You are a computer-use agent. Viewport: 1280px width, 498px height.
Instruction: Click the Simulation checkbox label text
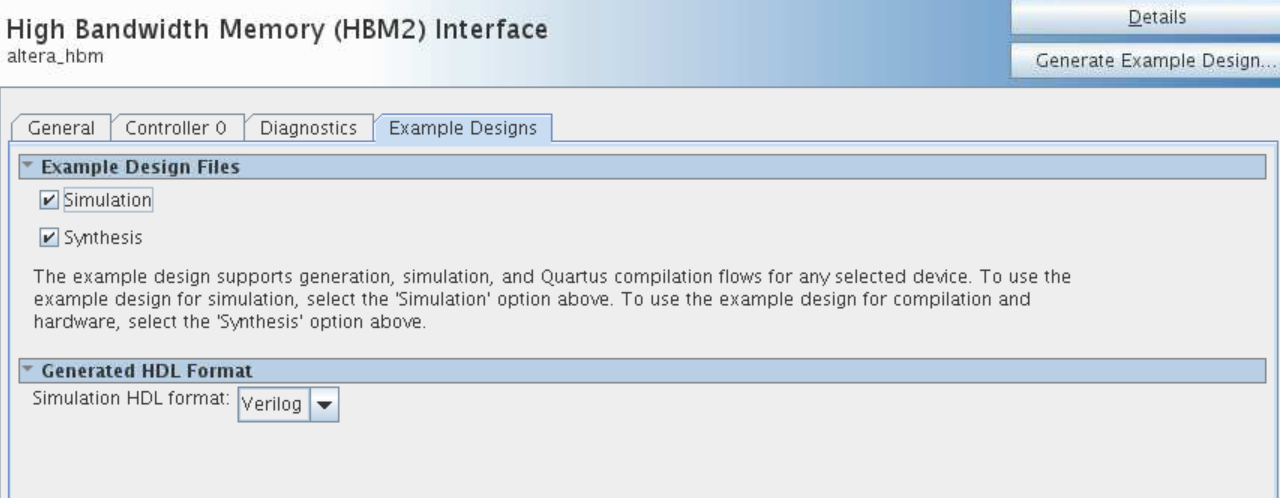[107, 201]
